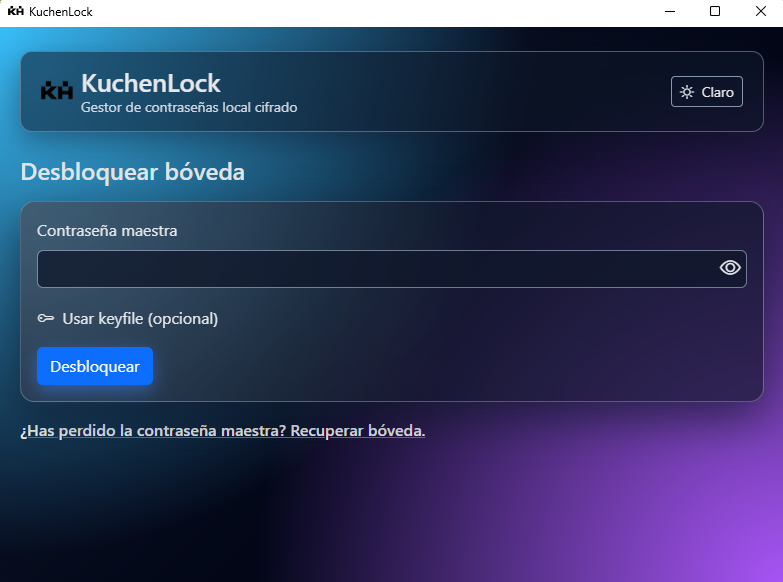Click the '¿Has perdido la contraseña maestra?' text

[153, 431]
